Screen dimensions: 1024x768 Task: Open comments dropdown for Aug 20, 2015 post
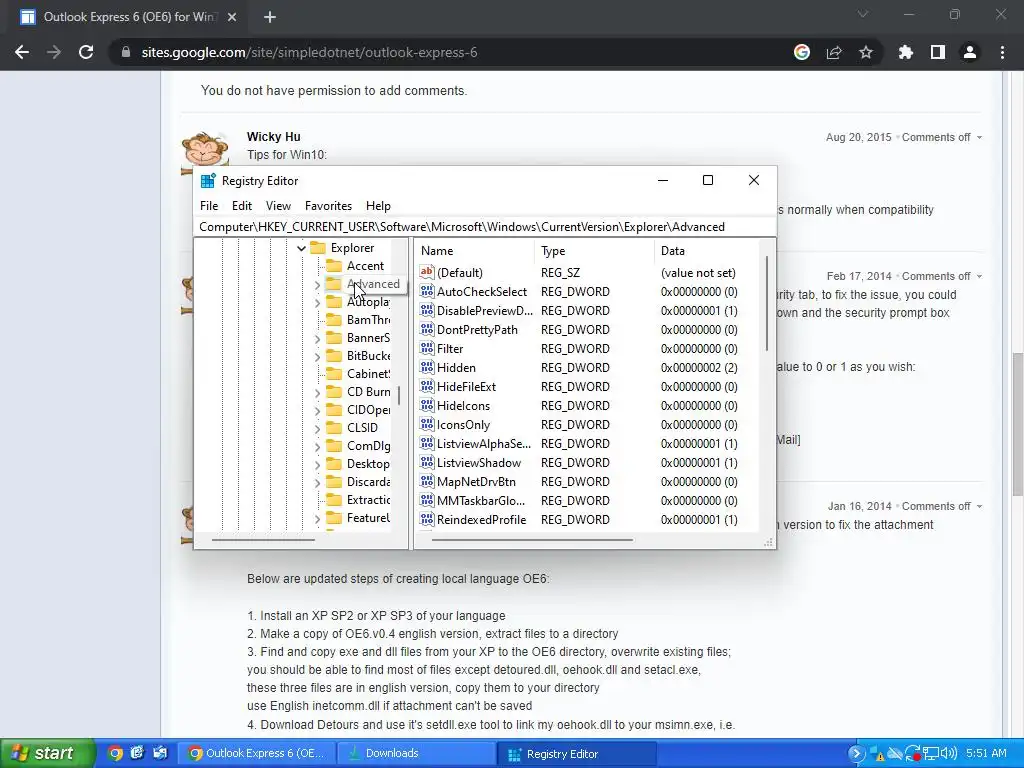(x=979, y=137)
